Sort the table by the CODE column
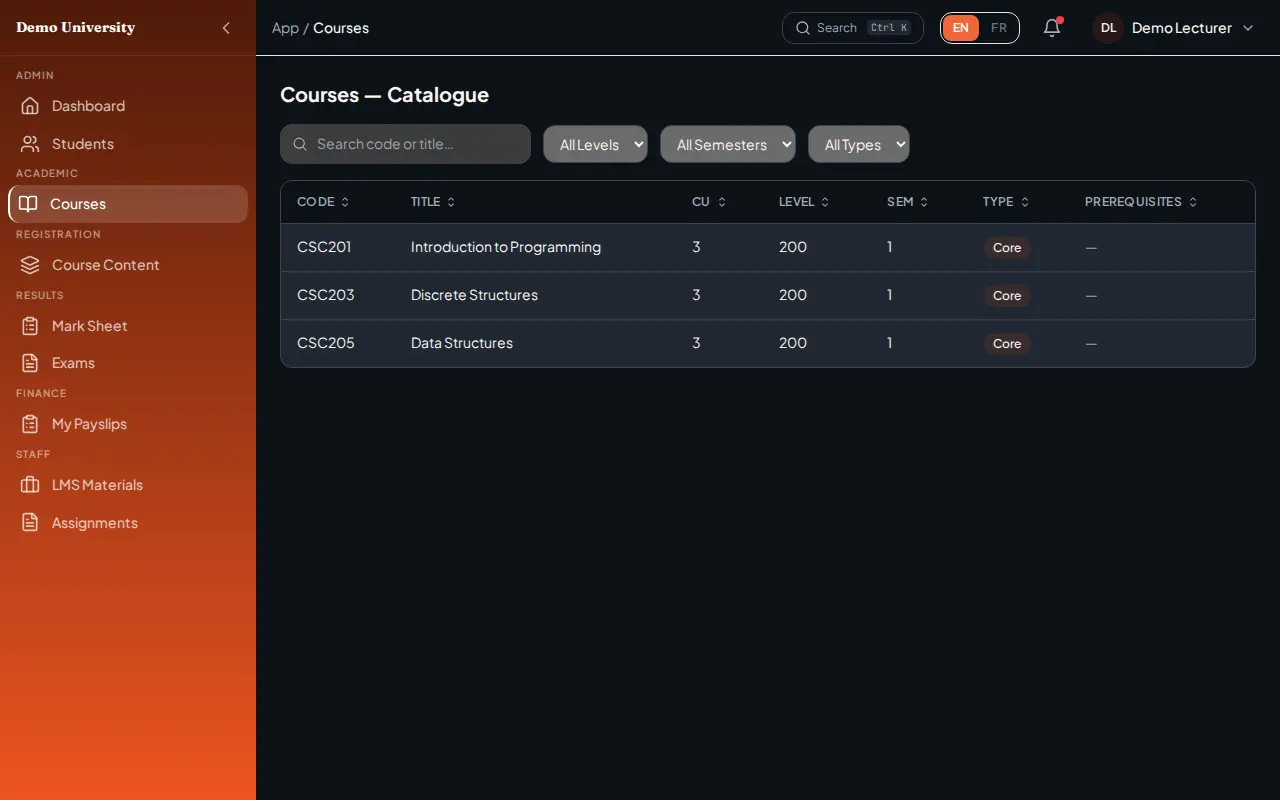 (x=323, y=202)
